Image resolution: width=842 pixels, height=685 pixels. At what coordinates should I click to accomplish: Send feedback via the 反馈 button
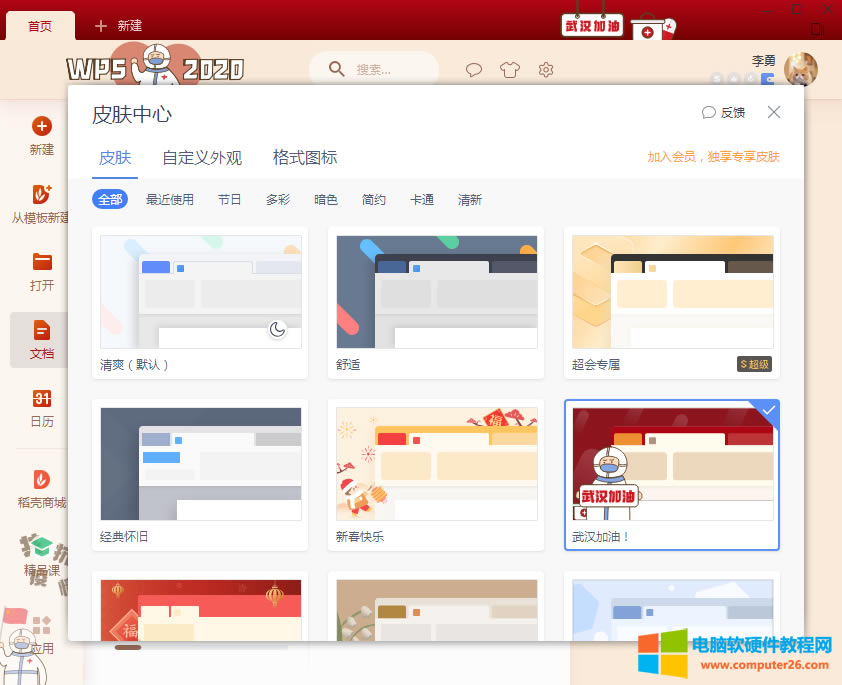[724, 113]
